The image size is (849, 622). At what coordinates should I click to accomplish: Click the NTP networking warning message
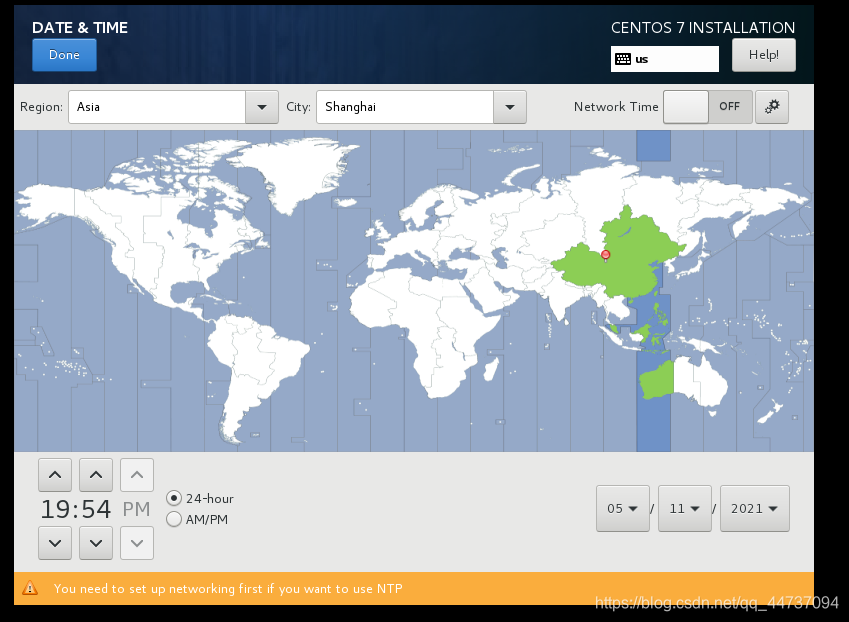pyautogui.click(x=228, y=588)
